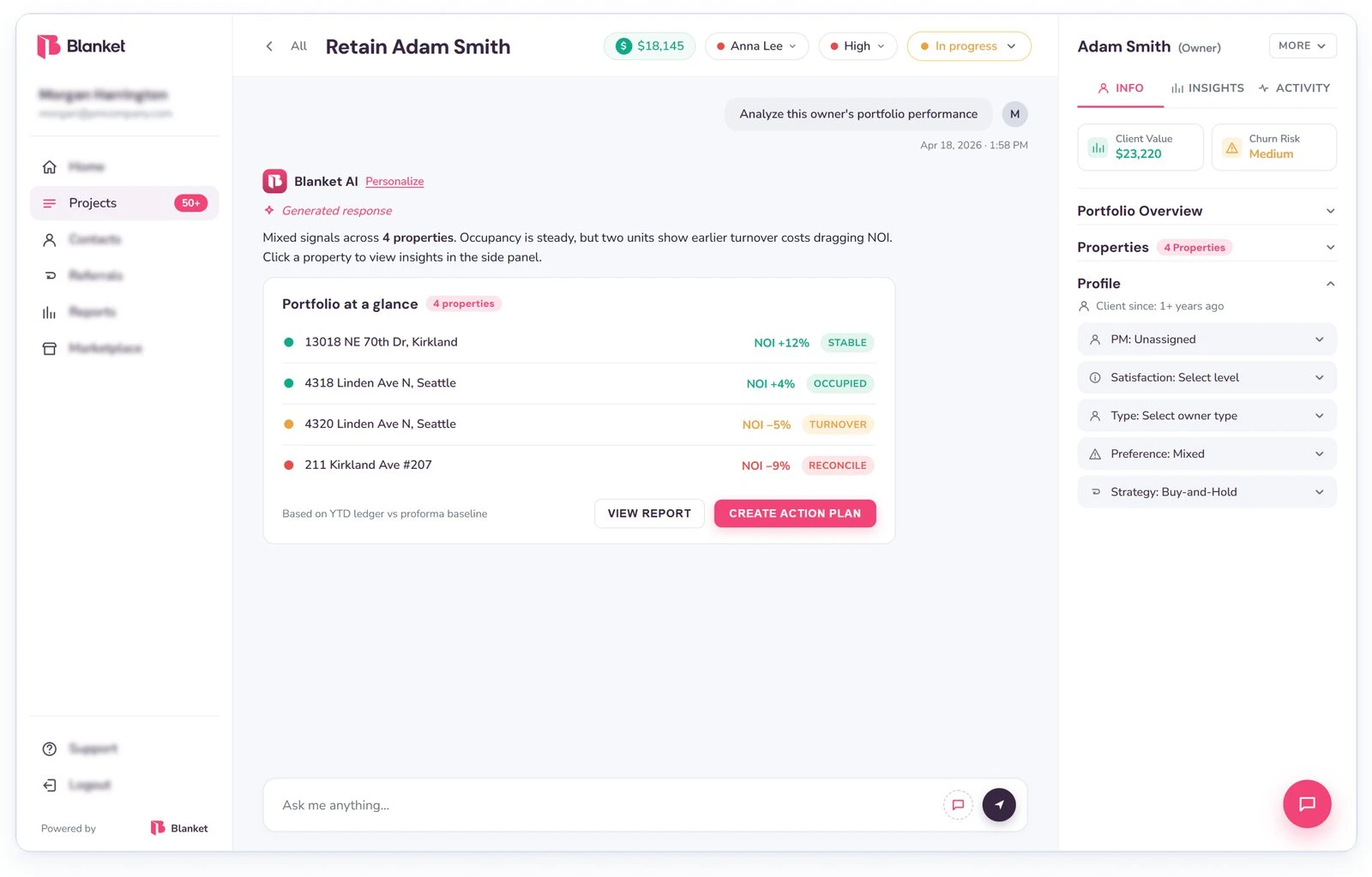
Task: Go back using the left chevron arrow
Action: [x=269, y=46]
